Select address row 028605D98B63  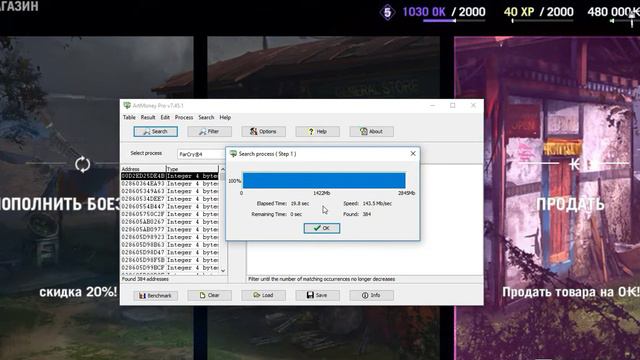tap(170, 244)
